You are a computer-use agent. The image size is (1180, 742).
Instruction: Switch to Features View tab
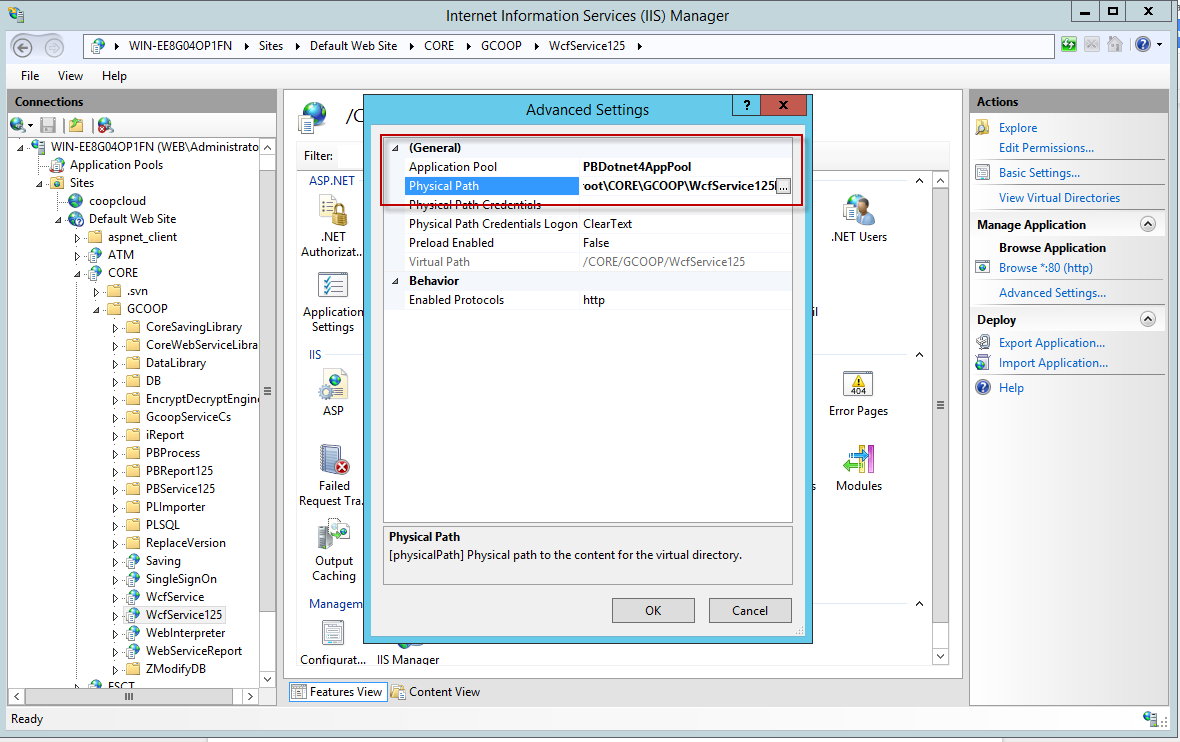(338, 692)
